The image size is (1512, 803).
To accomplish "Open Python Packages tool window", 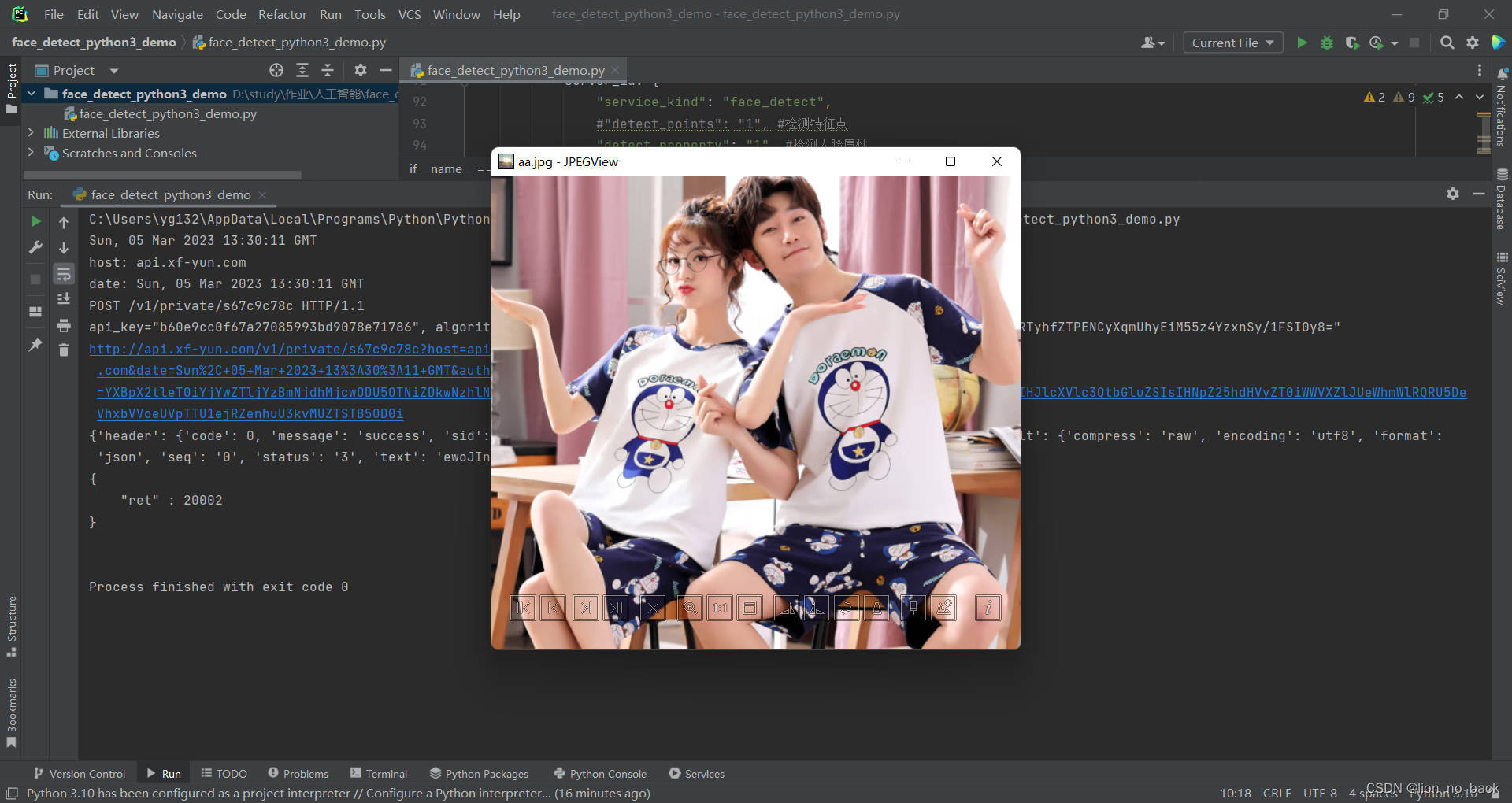I will (x=479, y=774).
